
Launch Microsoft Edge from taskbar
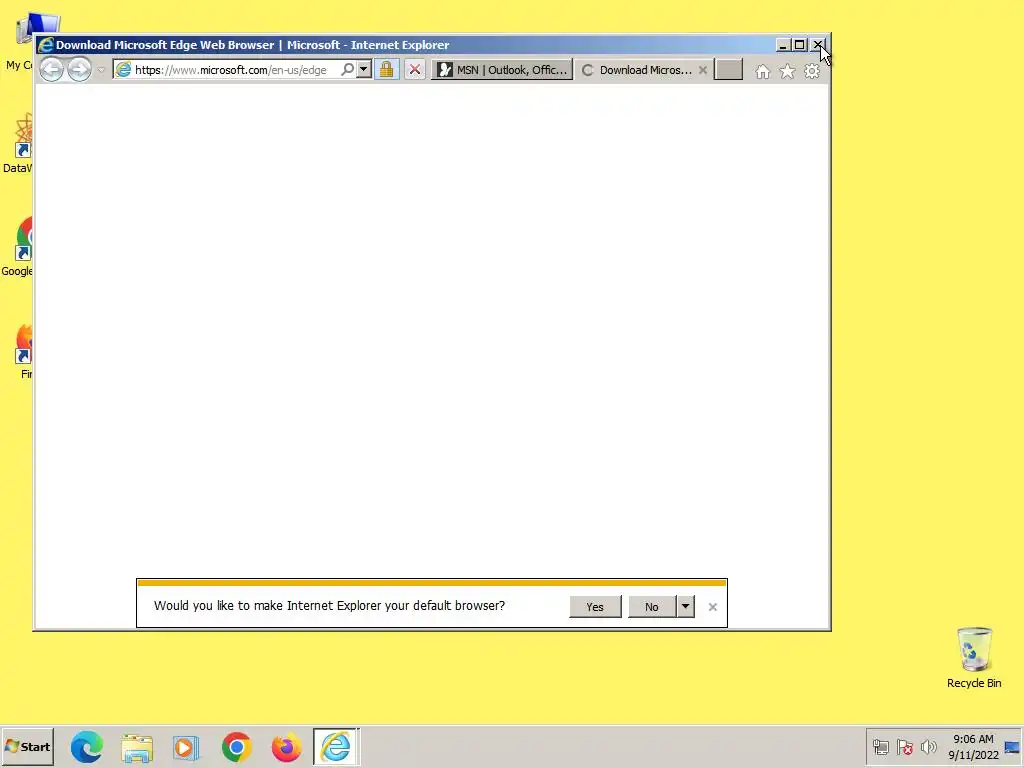tap(87, 746)
